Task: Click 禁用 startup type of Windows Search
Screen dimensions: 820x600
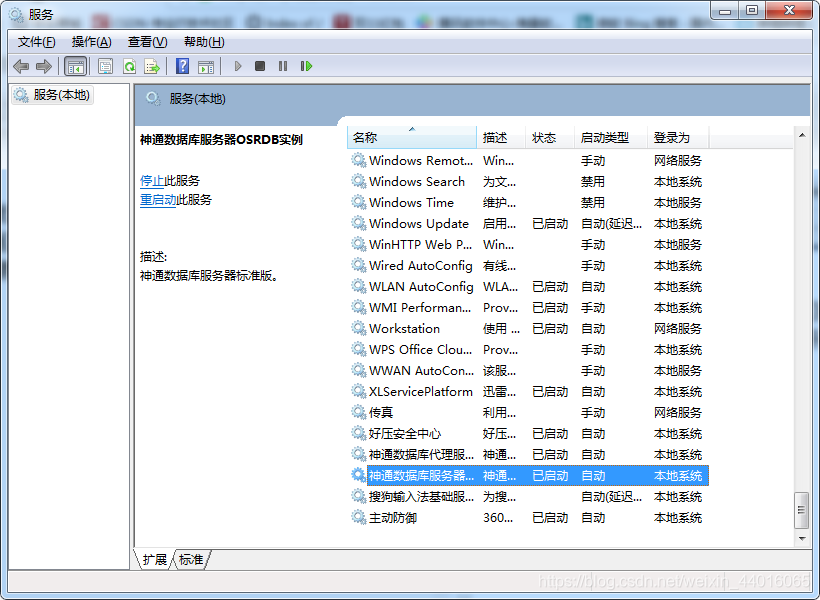Action: [593, 182]
